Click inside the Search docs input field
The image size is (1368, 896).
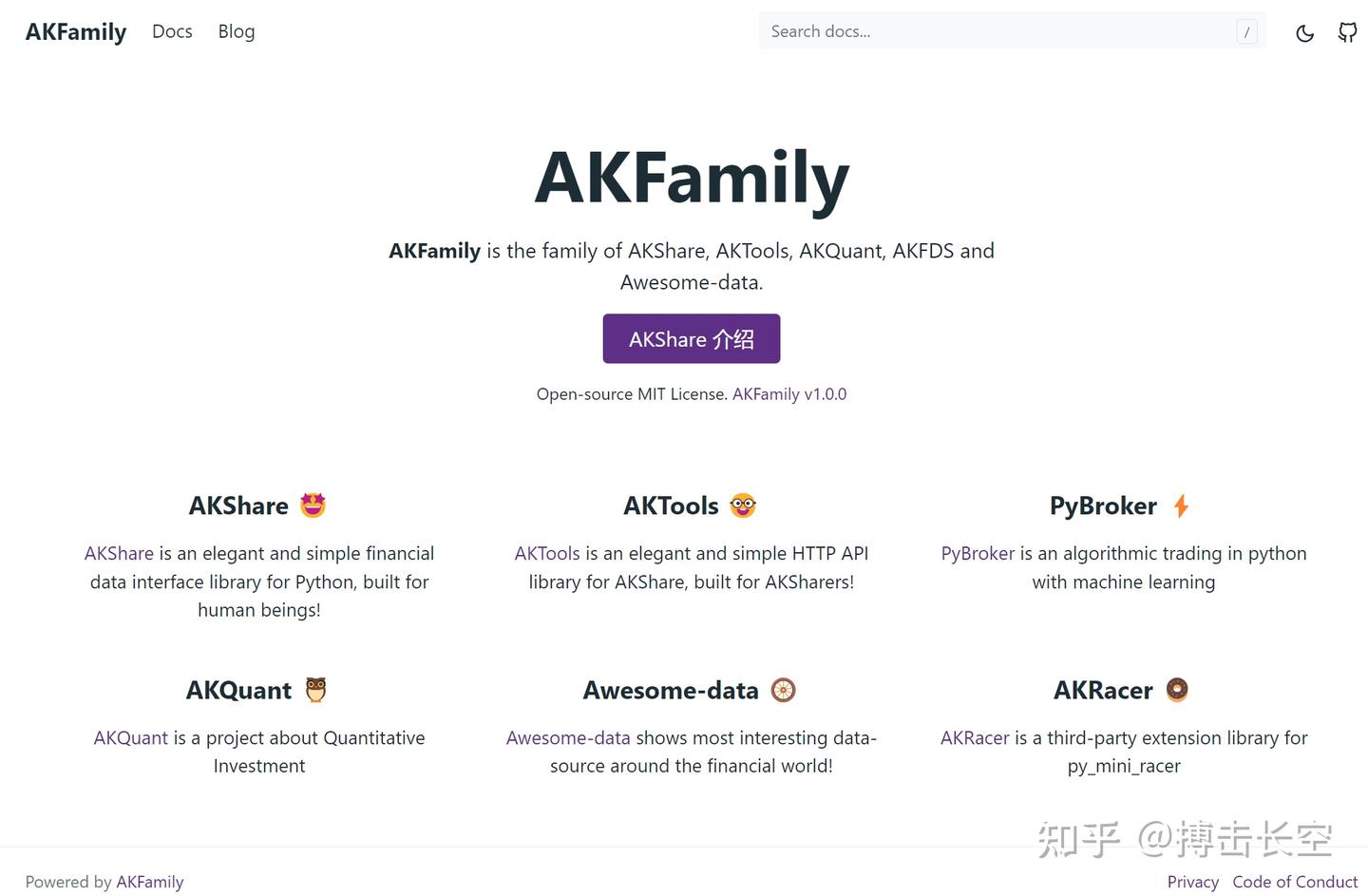pos(1012,30)
